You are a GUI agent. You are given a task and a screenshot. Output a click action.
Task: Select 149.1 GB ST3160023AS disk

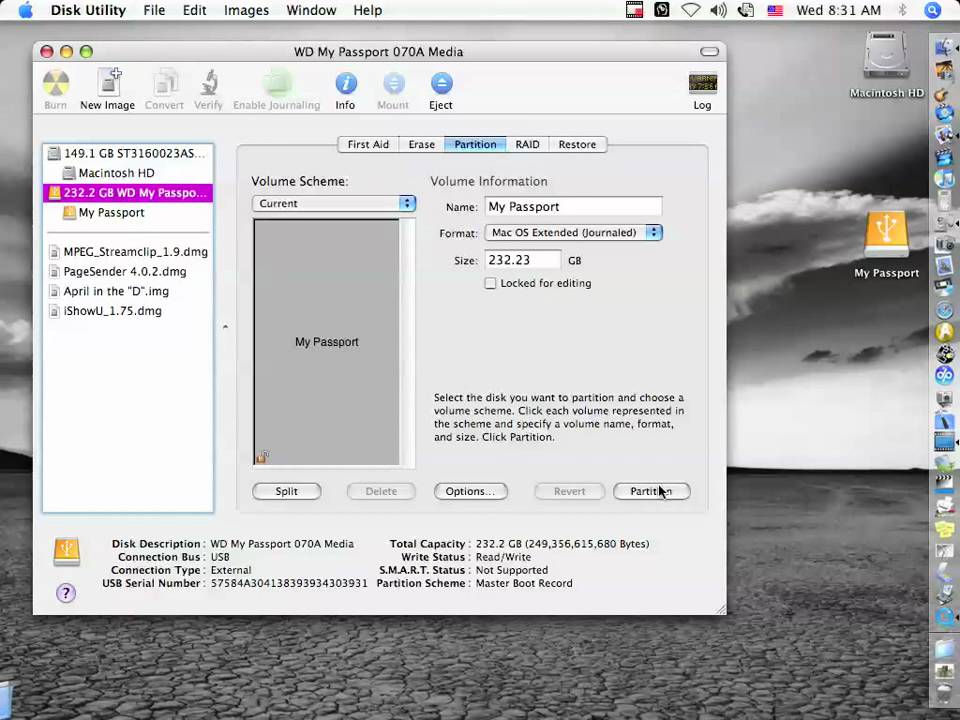pos(128,153)
